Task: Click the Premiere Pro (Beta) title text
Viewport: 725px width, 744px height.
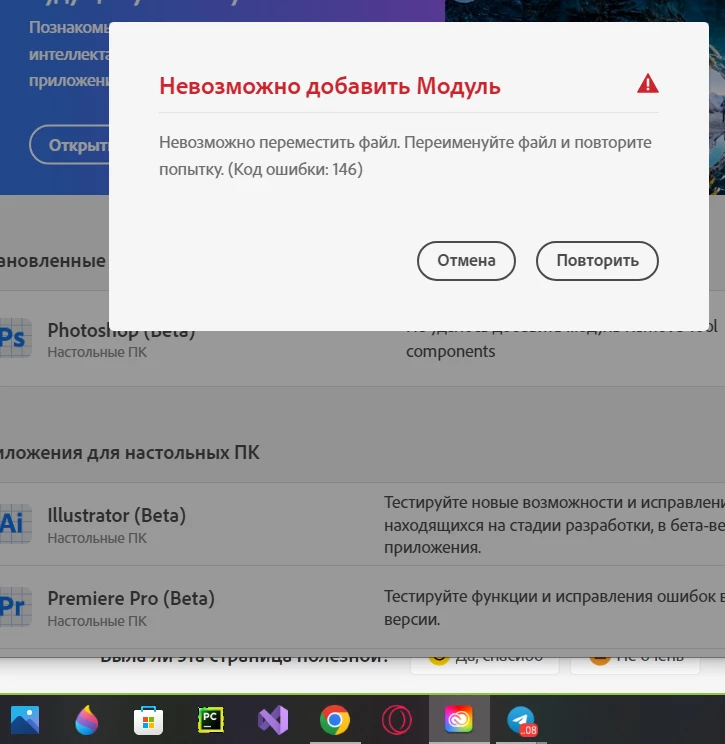Action: (131, 598)
